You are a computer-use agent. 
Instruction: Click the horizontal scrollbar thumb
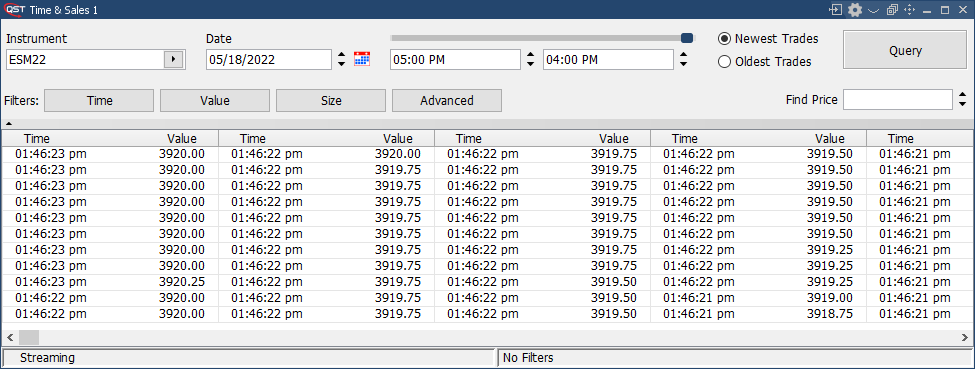[29, 337]
